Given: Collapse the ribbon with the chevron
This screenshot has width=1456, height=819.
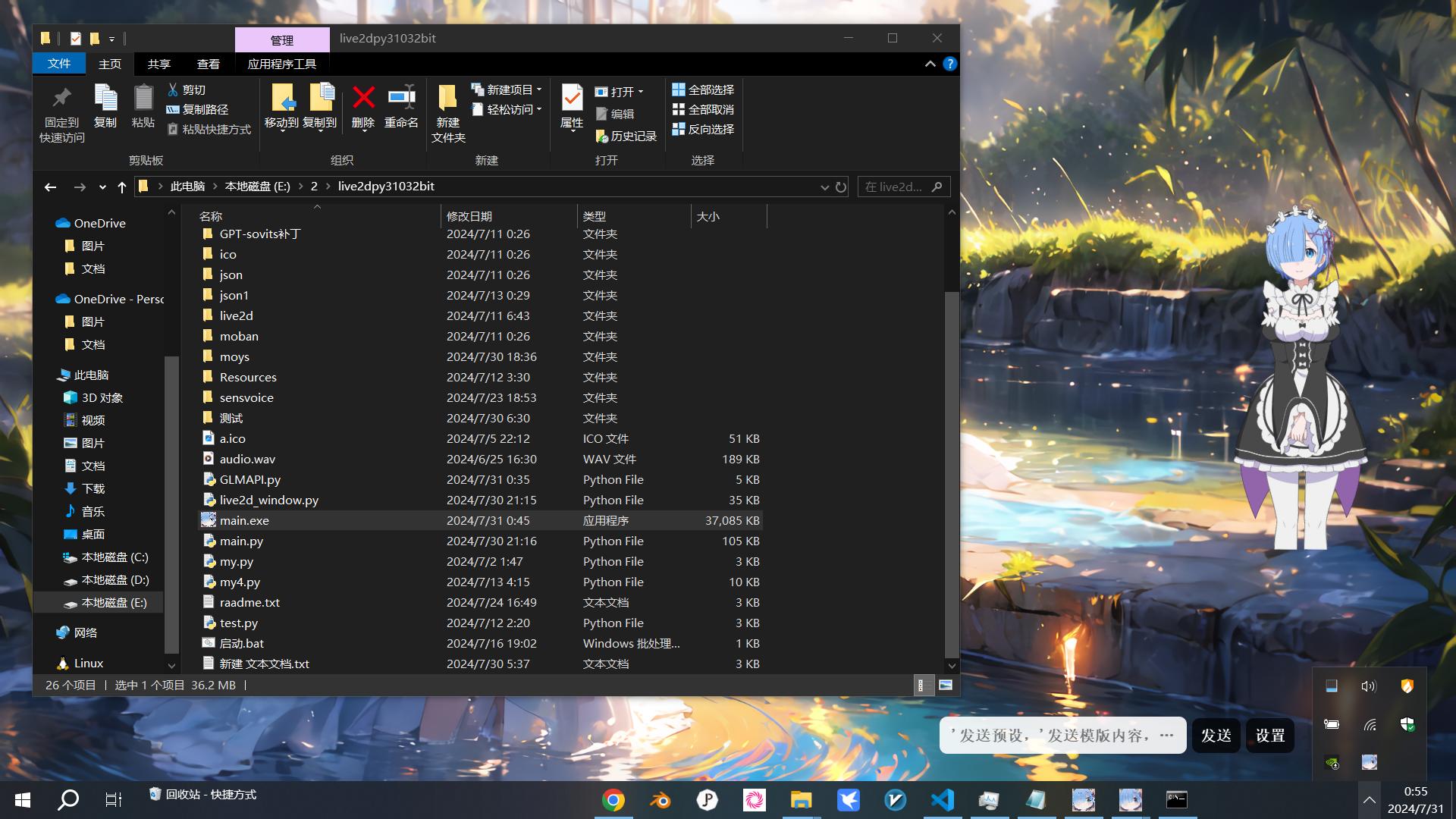Looking at the screenshot, I should tap(930, 64).
